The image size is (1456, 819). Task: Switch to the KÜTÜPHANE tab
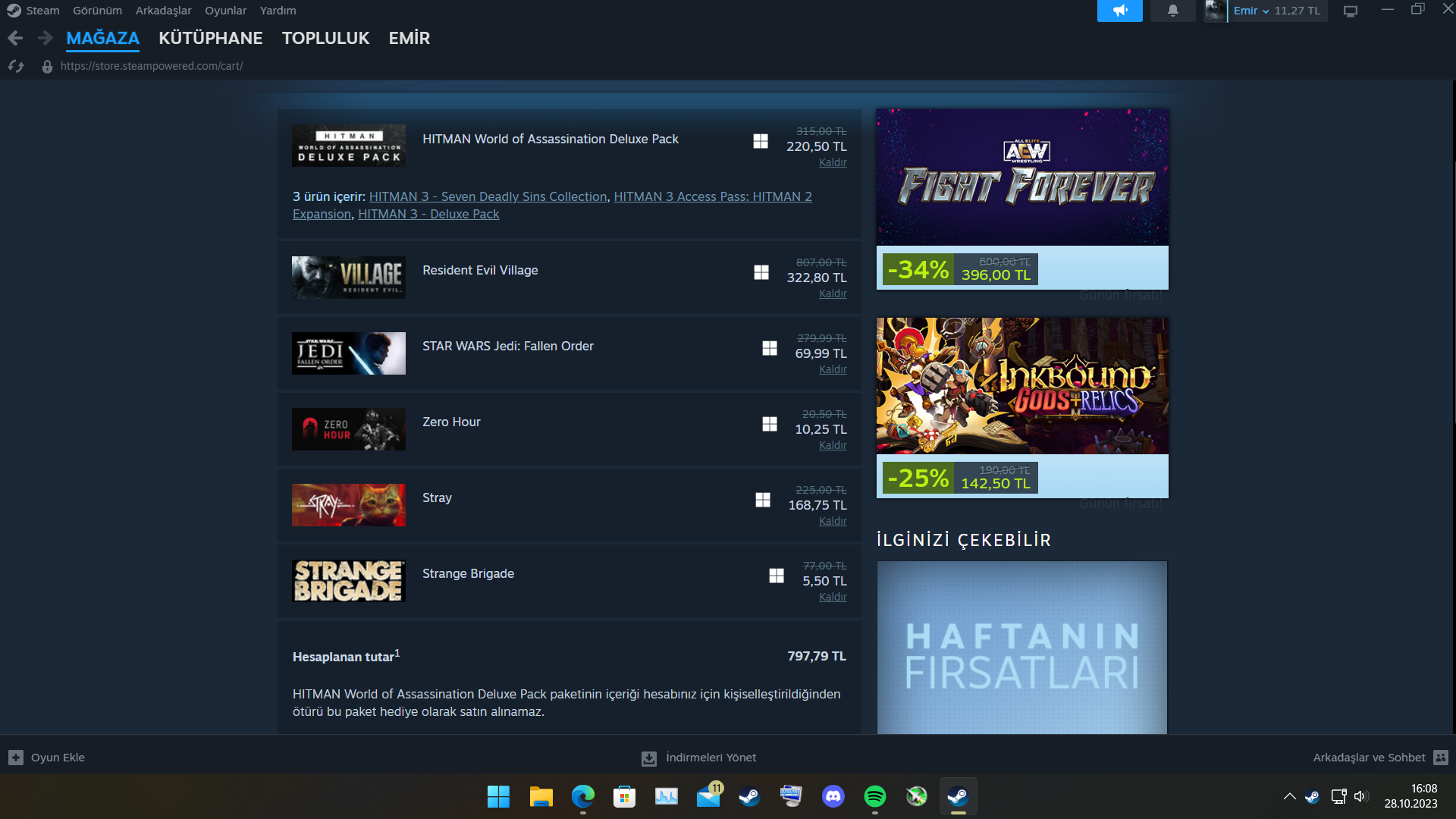point(210,38)
